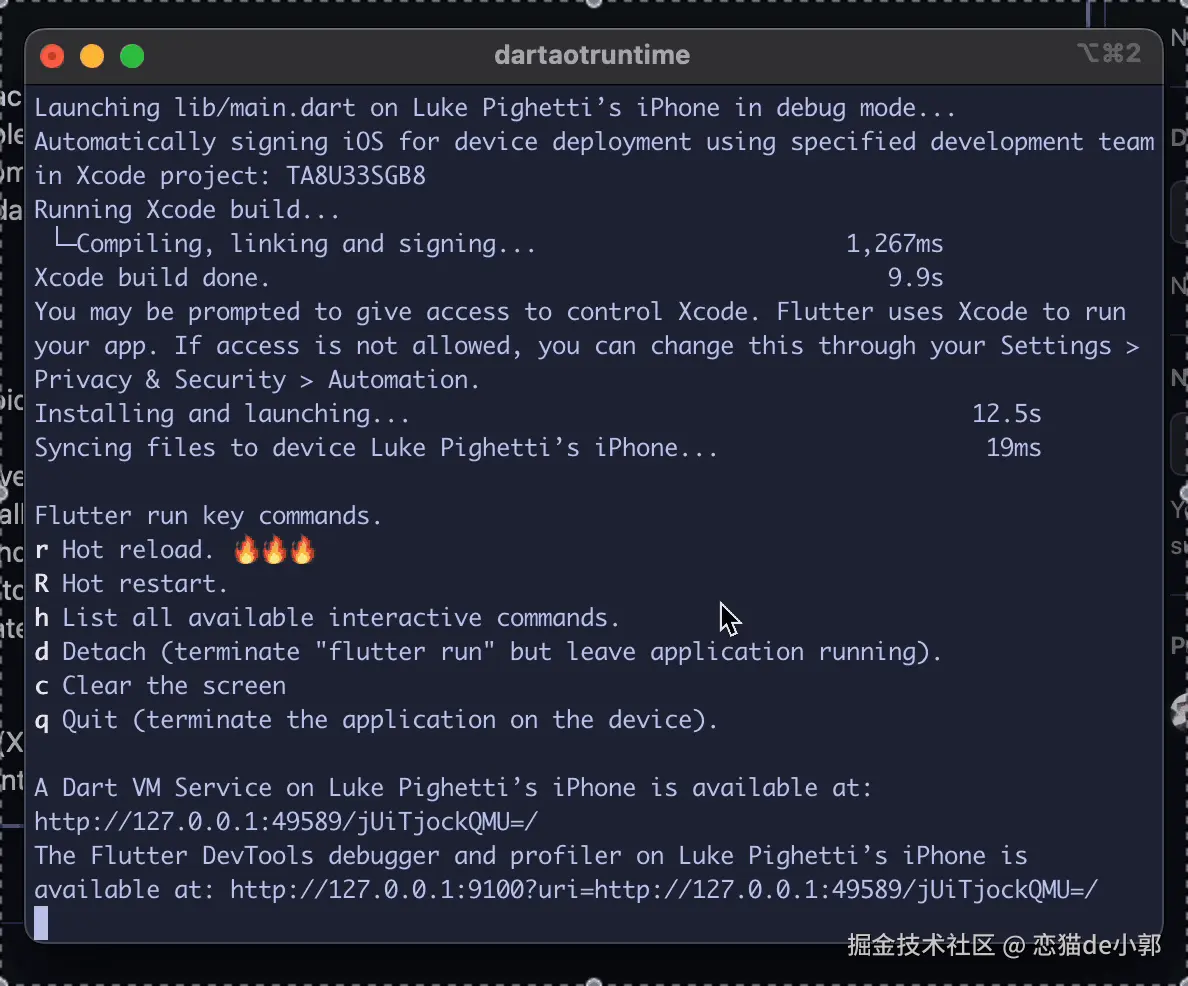Click the 9.9s Xcode build time
1188x986 pixels.
point(915,278)
